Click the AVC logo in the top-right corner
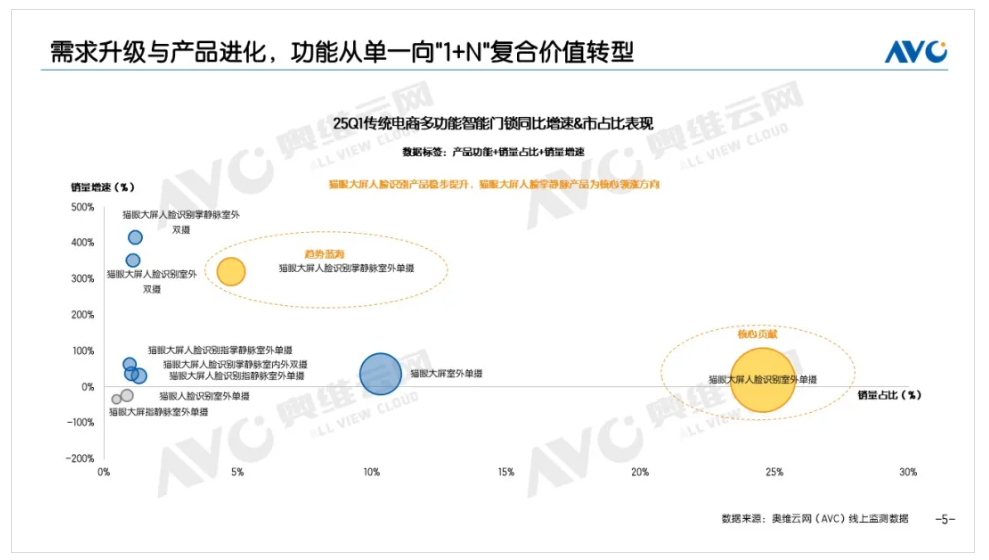The image size is (989, 560). coord(915,52)
